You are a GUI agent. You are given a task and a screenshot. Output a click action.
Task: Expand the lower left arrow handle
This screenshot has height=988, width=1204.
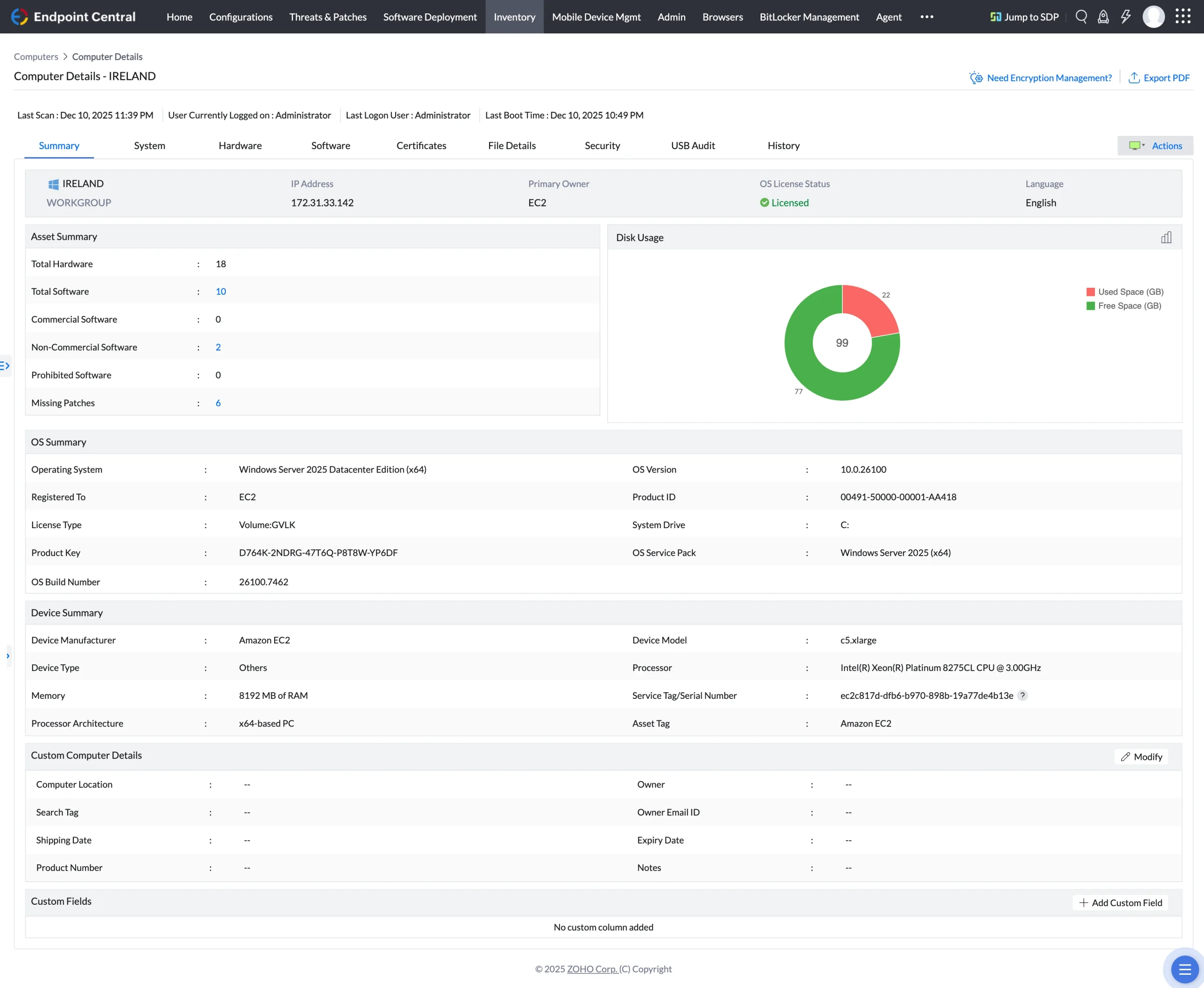[x=8, y=656]
